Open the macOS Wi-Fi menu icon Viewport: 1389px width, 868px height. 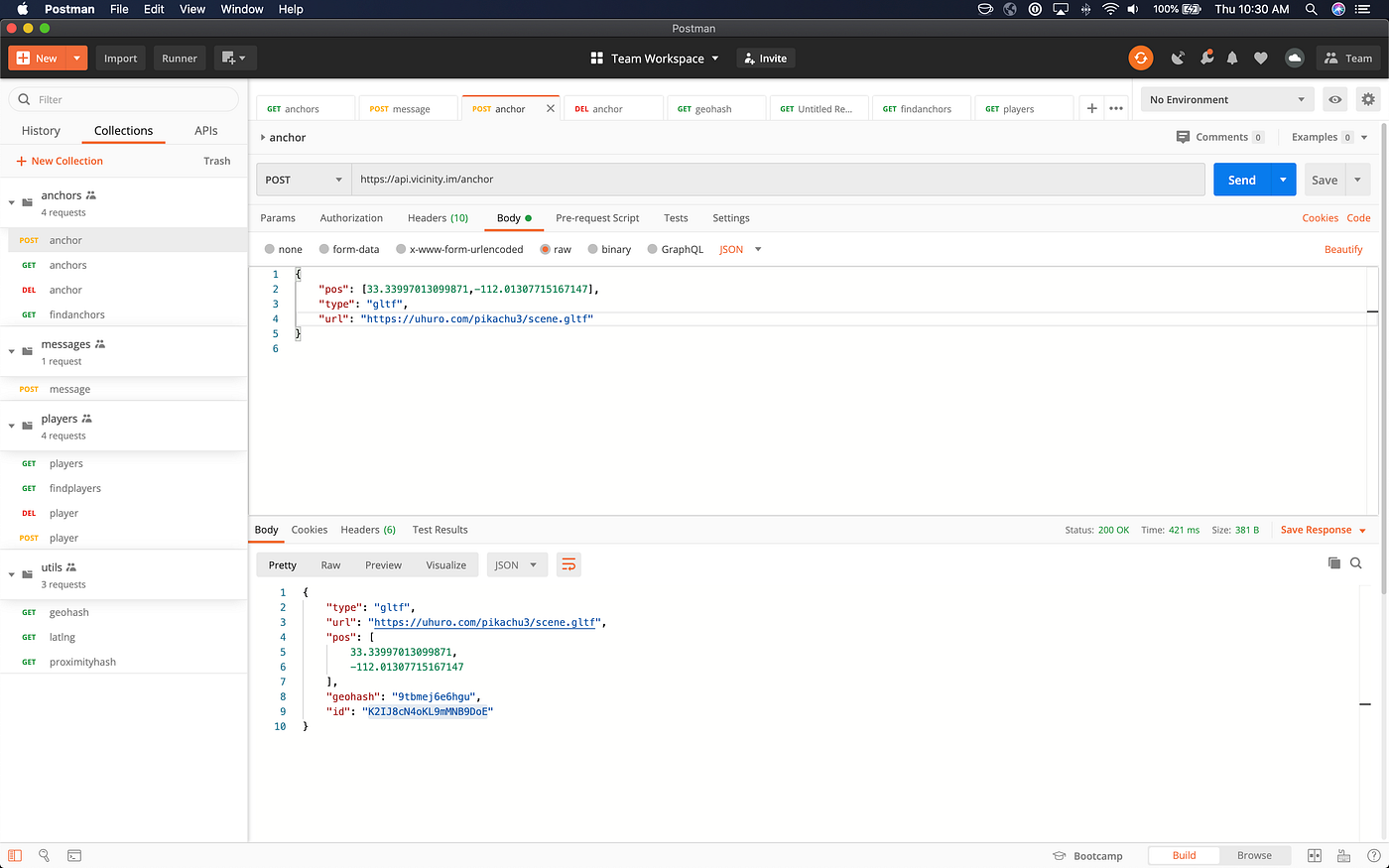click(x=1110, y=9)
